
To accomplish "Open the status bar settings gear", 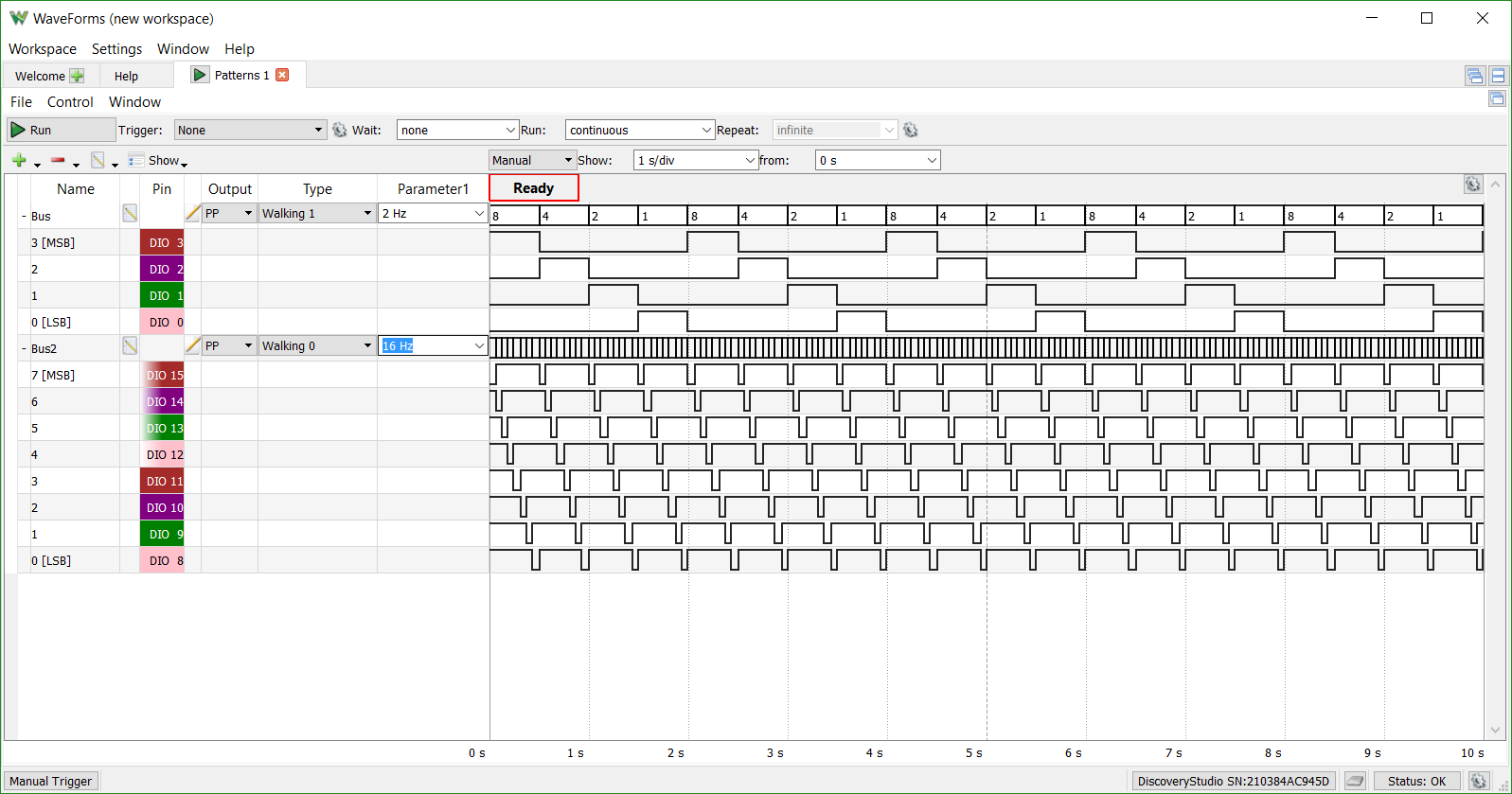I will point(1479,781).
